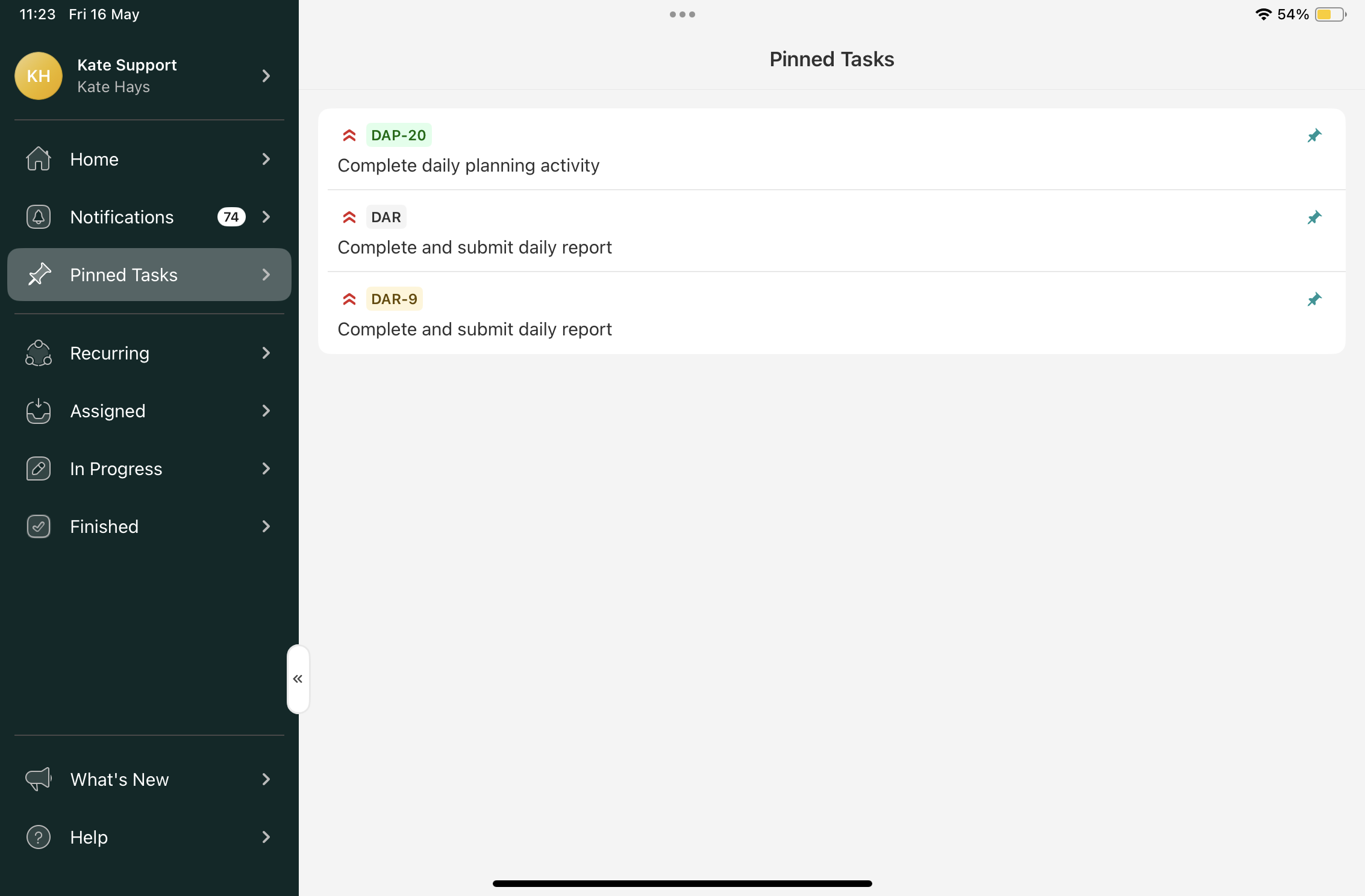This screenshot has width=1365, height=896.
Task: Click the Home house icon
Action: click(39, 159)
